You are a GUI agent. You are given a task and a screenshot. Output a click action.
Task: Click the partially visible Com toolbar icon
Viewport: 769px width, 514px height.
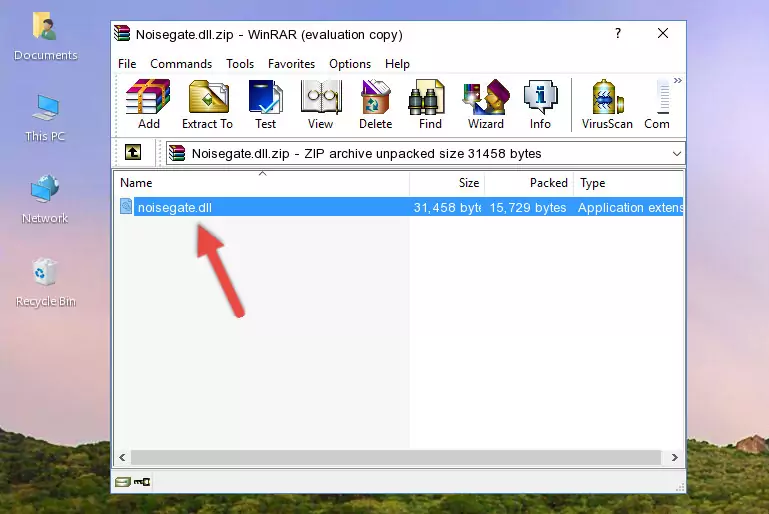(657, 104)
